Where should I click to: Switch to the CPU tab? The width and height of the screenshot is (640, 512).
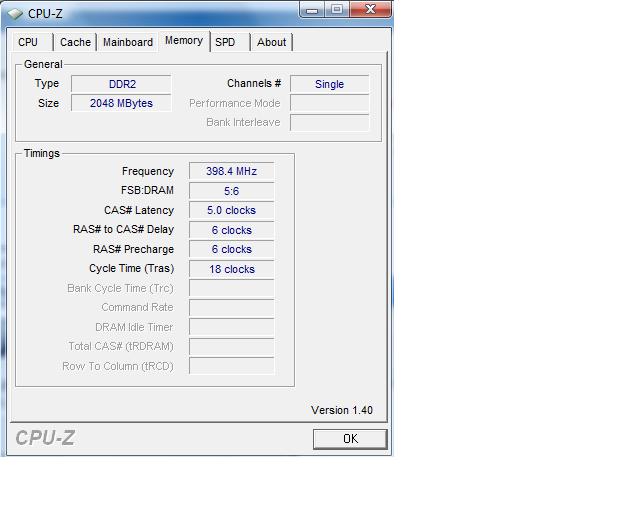click(32, 42)
